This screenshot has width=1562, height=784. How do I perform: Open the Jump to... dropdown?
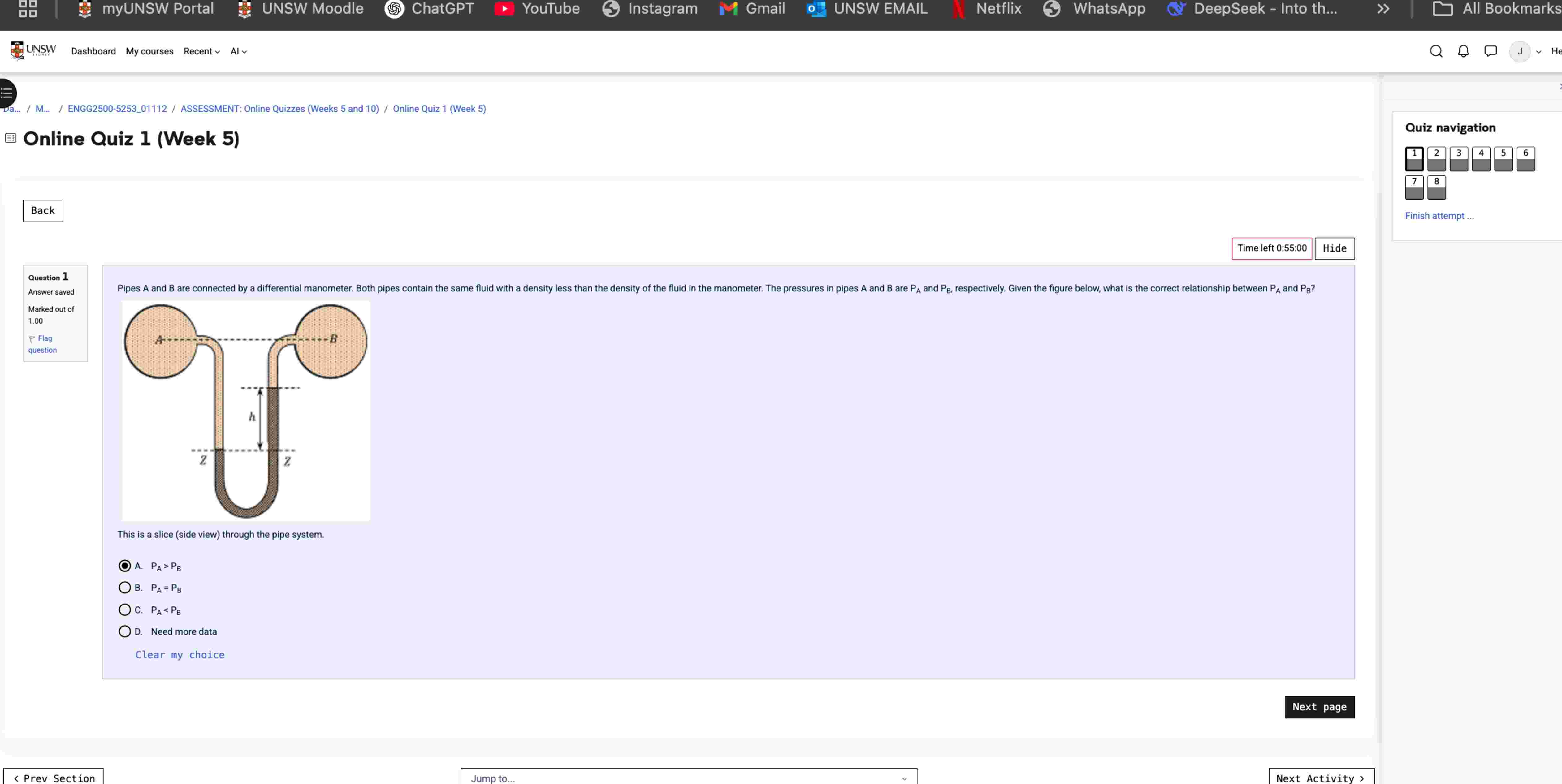(688, 778)
